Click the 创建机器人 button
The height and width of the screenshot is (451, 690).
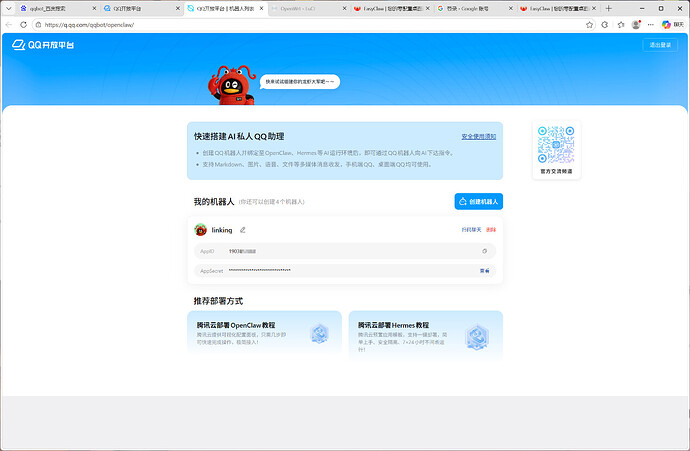pyautogui.click(x=479, y=202)
